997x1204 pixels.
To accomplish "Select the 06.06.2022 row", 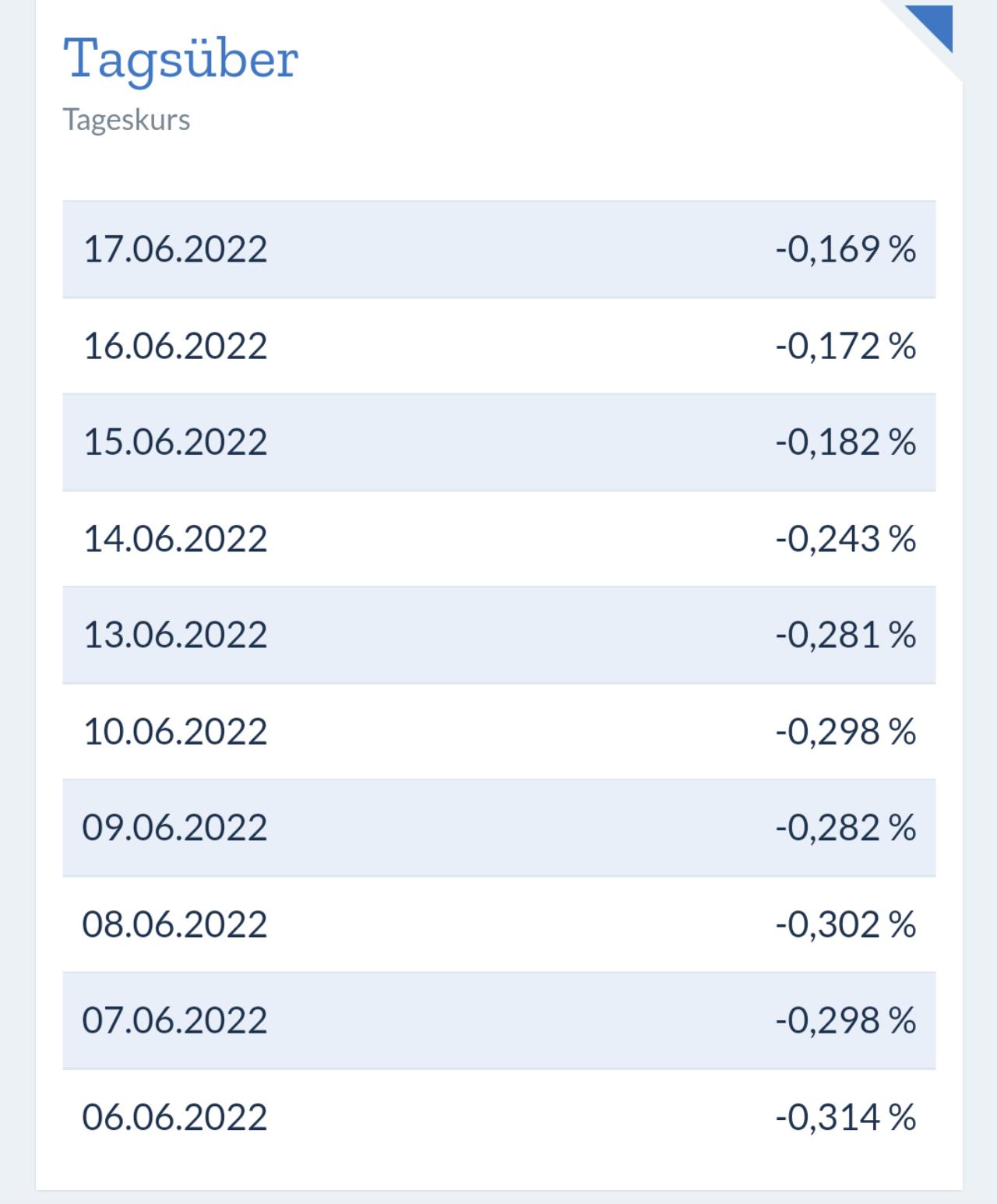I will coord(498,1118).
